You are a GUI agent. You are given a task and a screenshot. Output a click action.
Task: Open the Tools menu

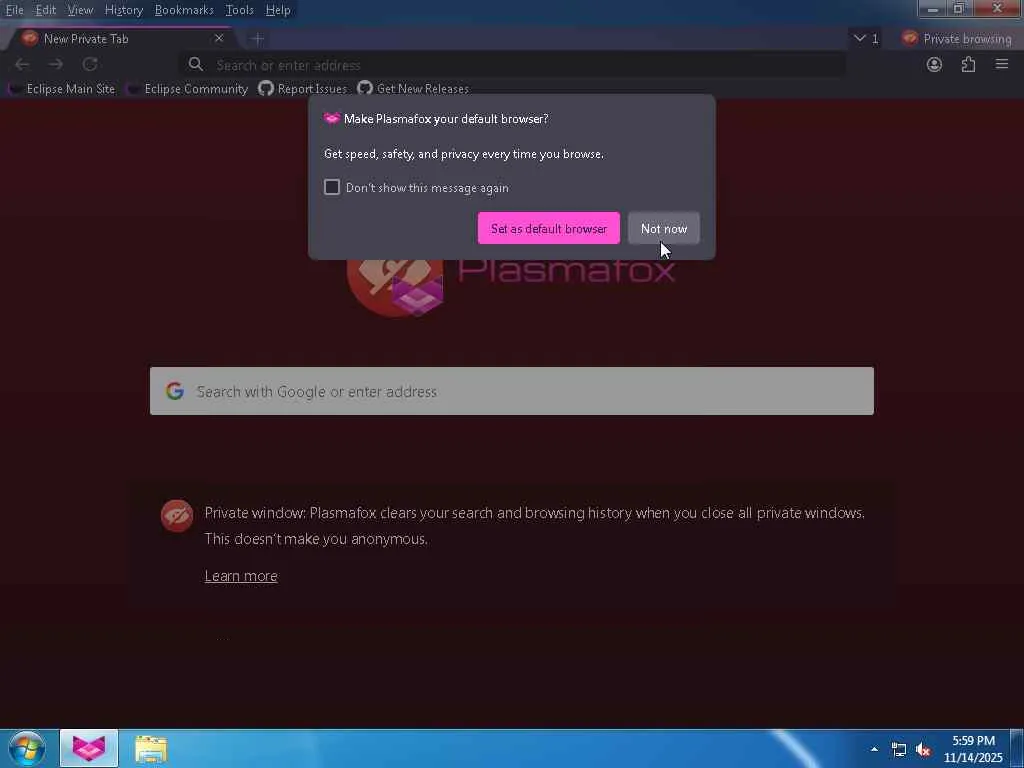coord(239,10)
